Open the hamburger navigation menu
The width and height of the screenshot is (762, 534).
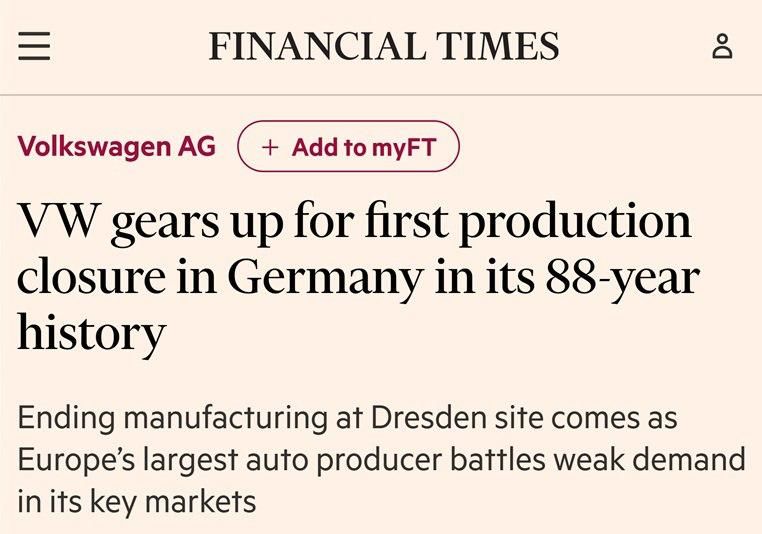(34, 47)
